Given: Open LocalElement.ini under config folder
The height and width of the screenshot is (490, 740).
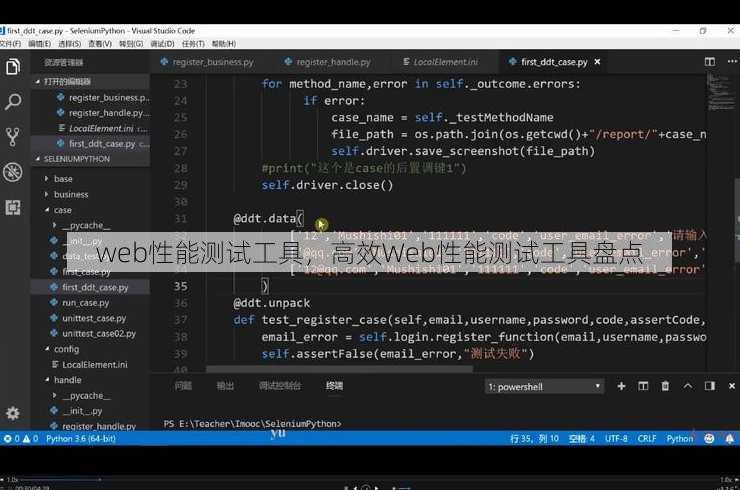Looking at the screenshot, I should click(x=94, y=365).
